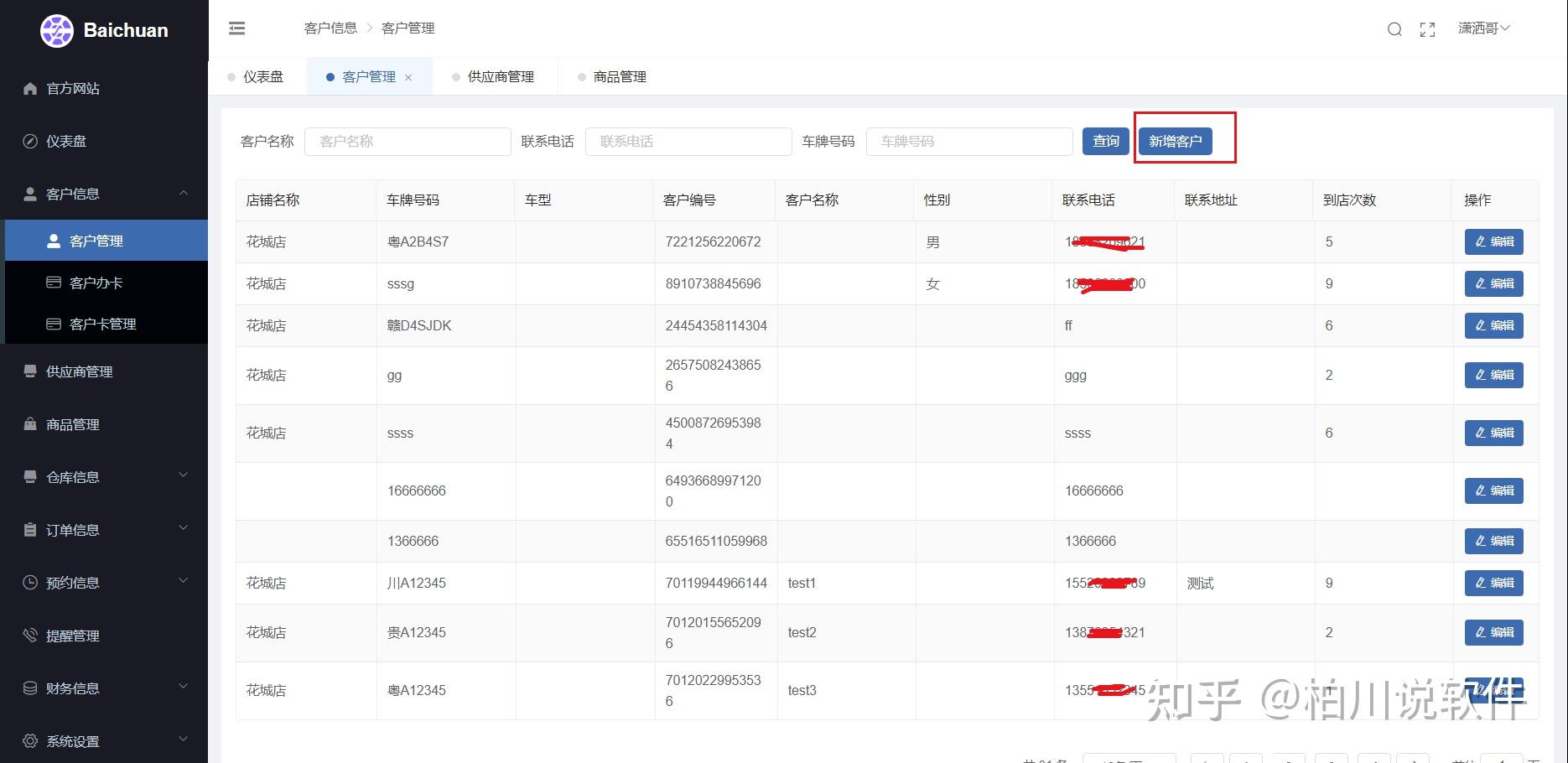This screenshot has height=763, width=1568.
Task: Open 客户卡管理 submenu item
Action: tap(106, 324)
